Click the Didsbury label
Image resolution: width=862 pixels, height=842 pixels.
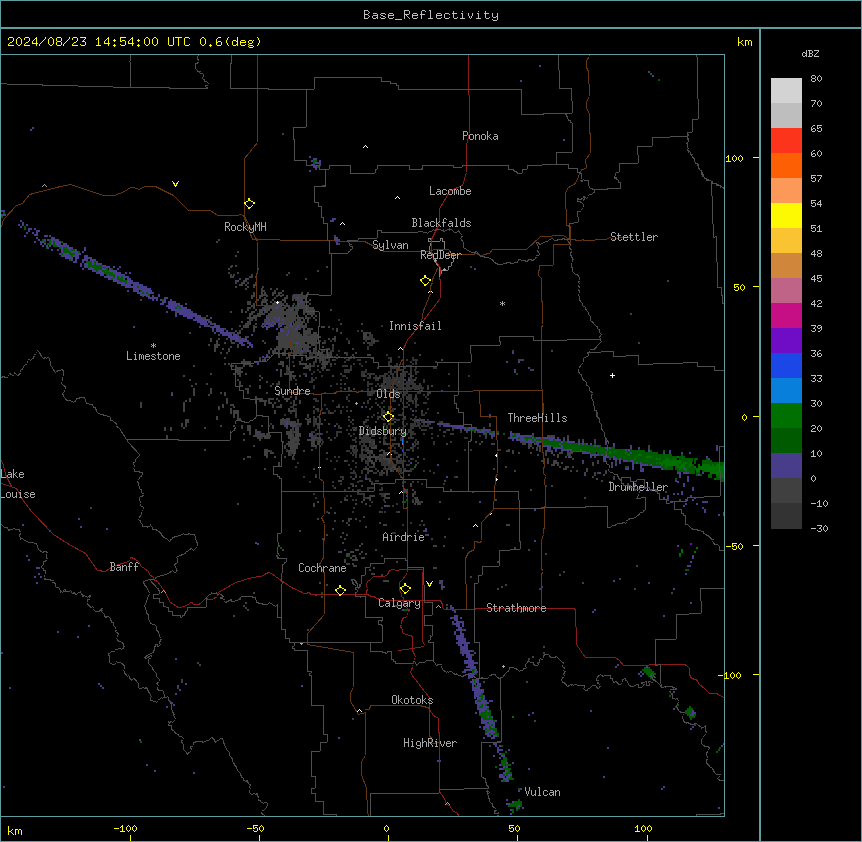coord(383,431)
